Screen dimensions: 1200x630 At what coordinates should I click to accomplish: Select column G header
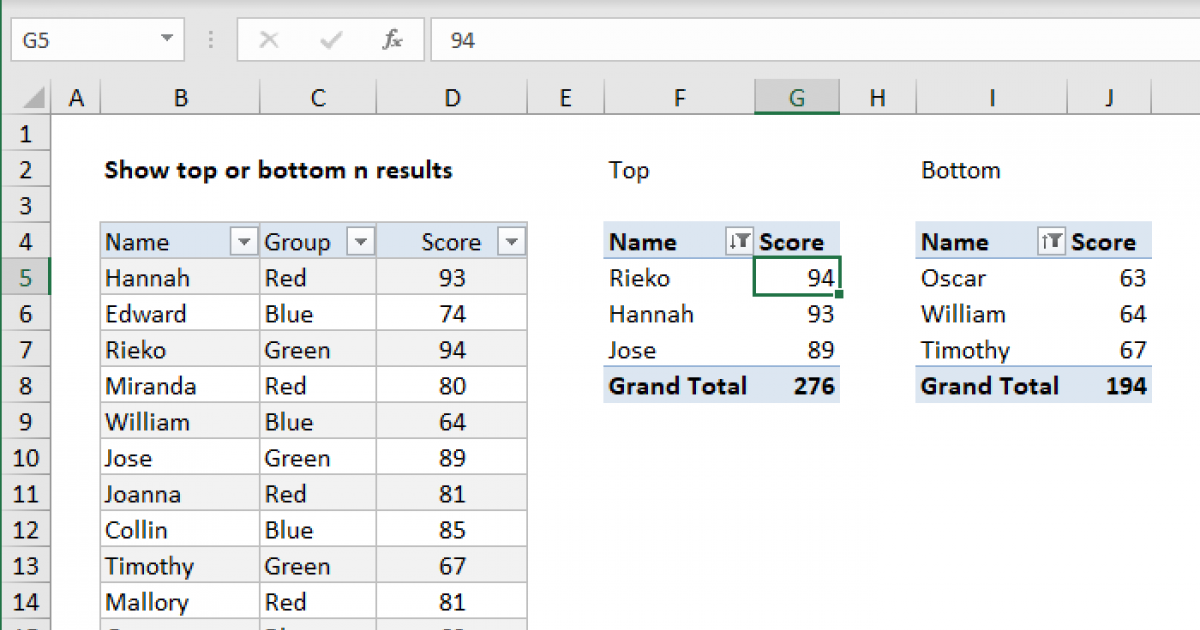(797, 98)
